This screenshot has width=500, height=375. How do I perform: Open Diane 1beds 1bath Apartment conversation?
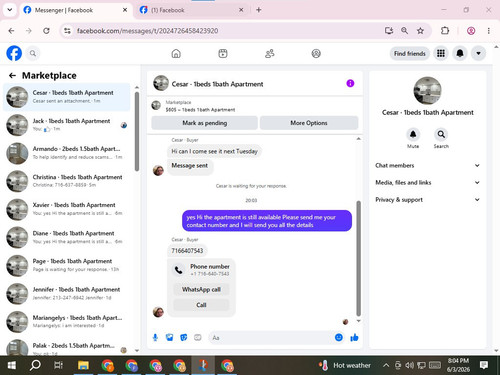click(67, 237)
